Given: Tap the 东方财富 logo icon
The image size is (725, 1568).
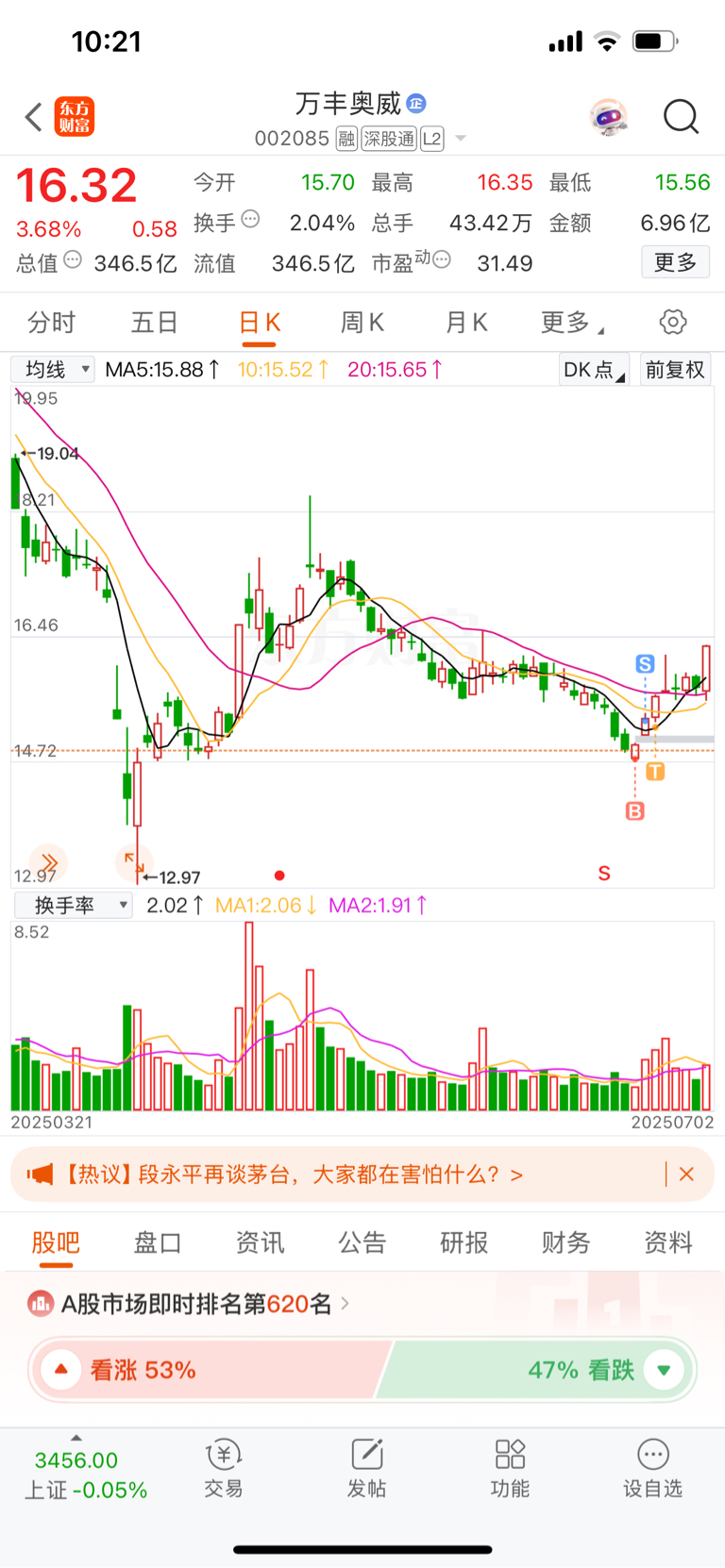Looking at the screenshot, I should 75,117.
